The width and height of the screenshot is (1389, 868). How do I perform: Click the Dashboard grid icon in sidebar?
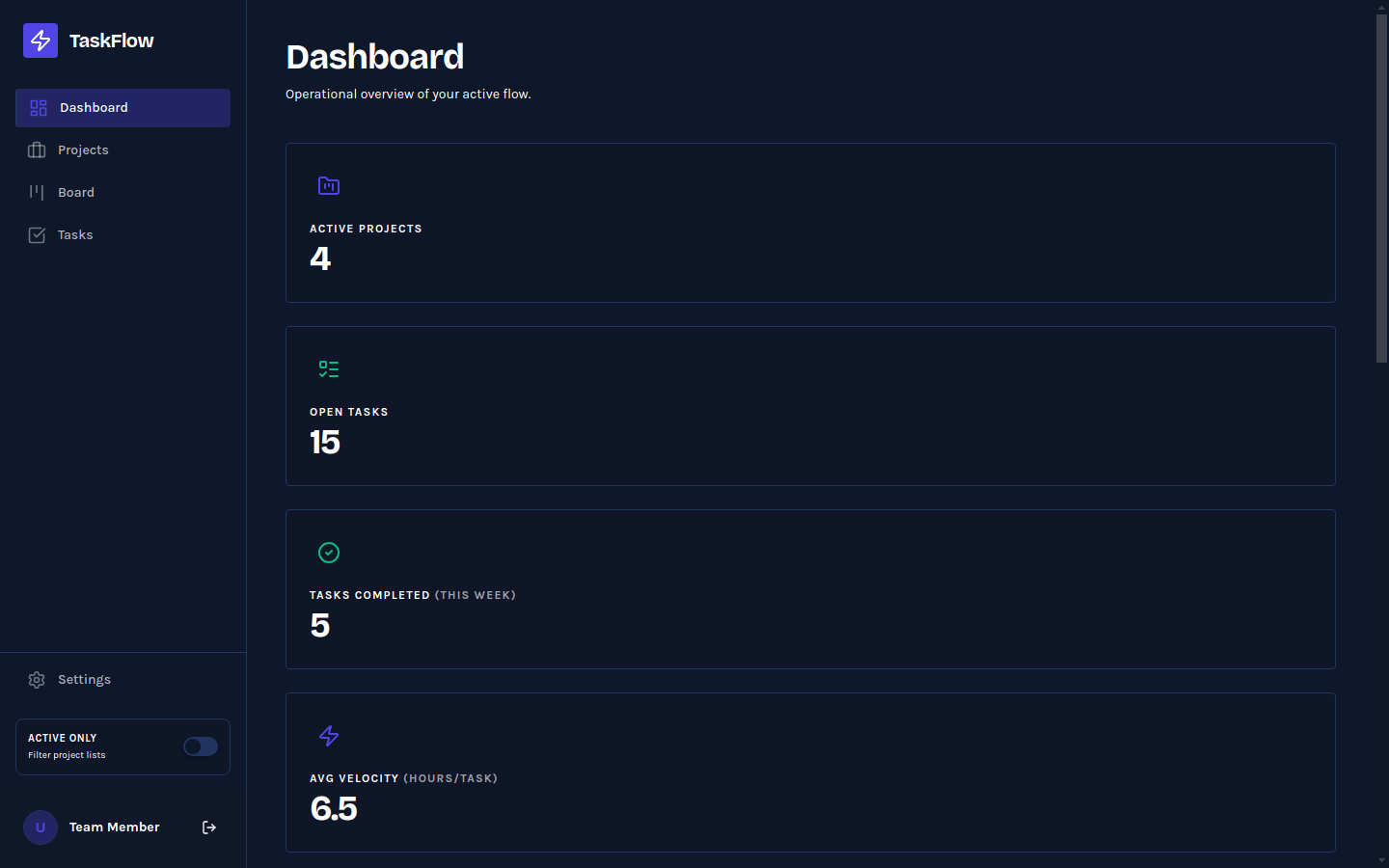[x=39, y=108]
